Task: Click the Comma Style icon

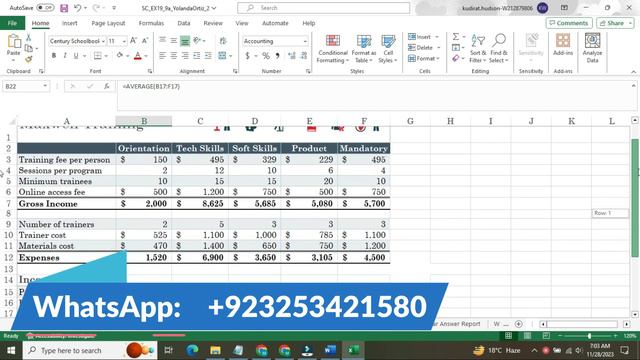Action: coord(278,56)
